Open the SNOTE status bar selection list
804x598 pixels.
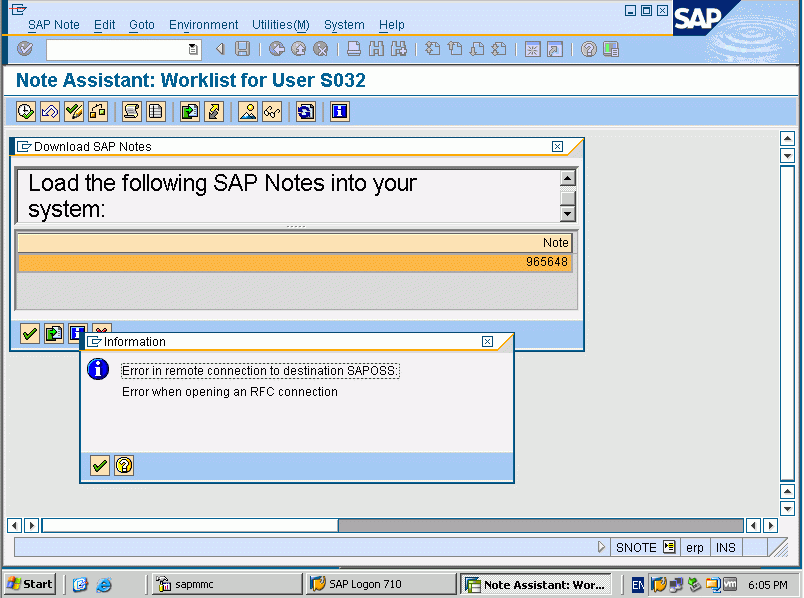click(669, 547)
